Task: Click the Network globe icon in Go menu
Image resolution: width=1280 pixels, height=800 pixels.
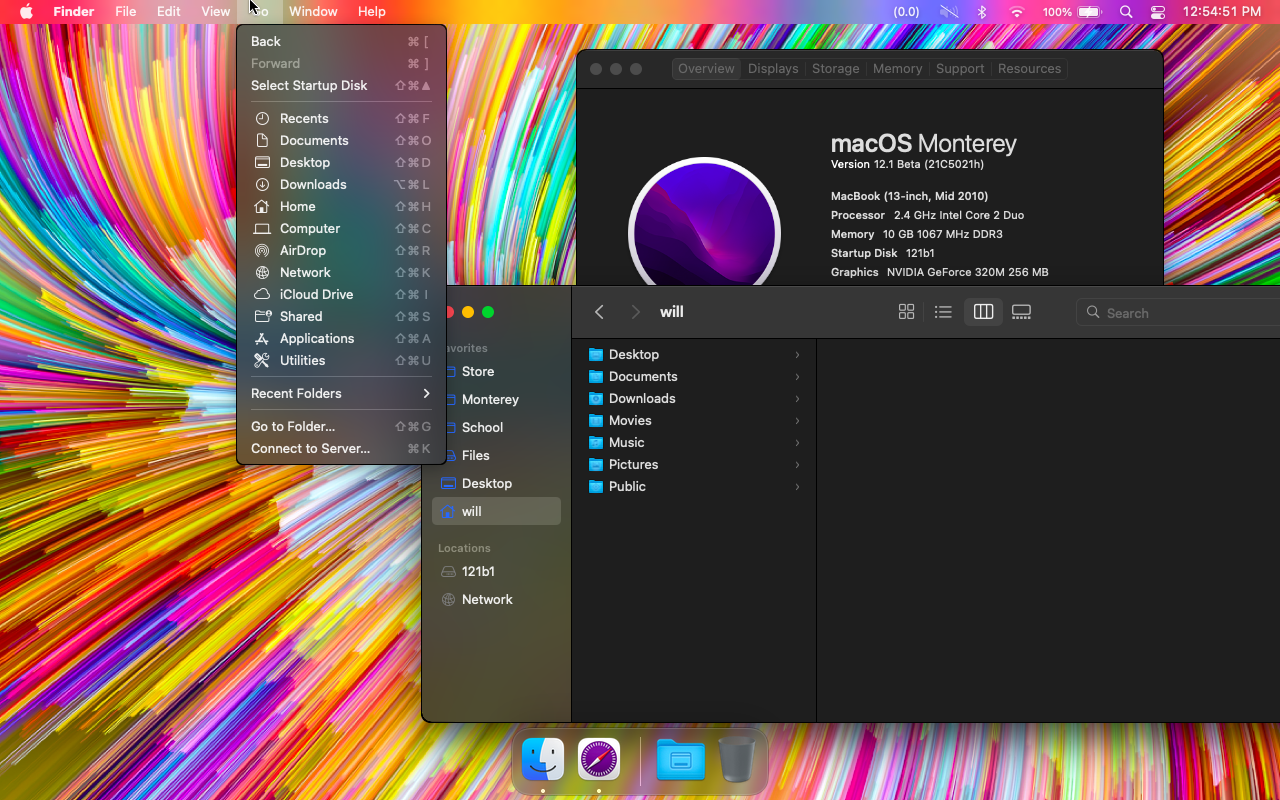Action: 262,272
